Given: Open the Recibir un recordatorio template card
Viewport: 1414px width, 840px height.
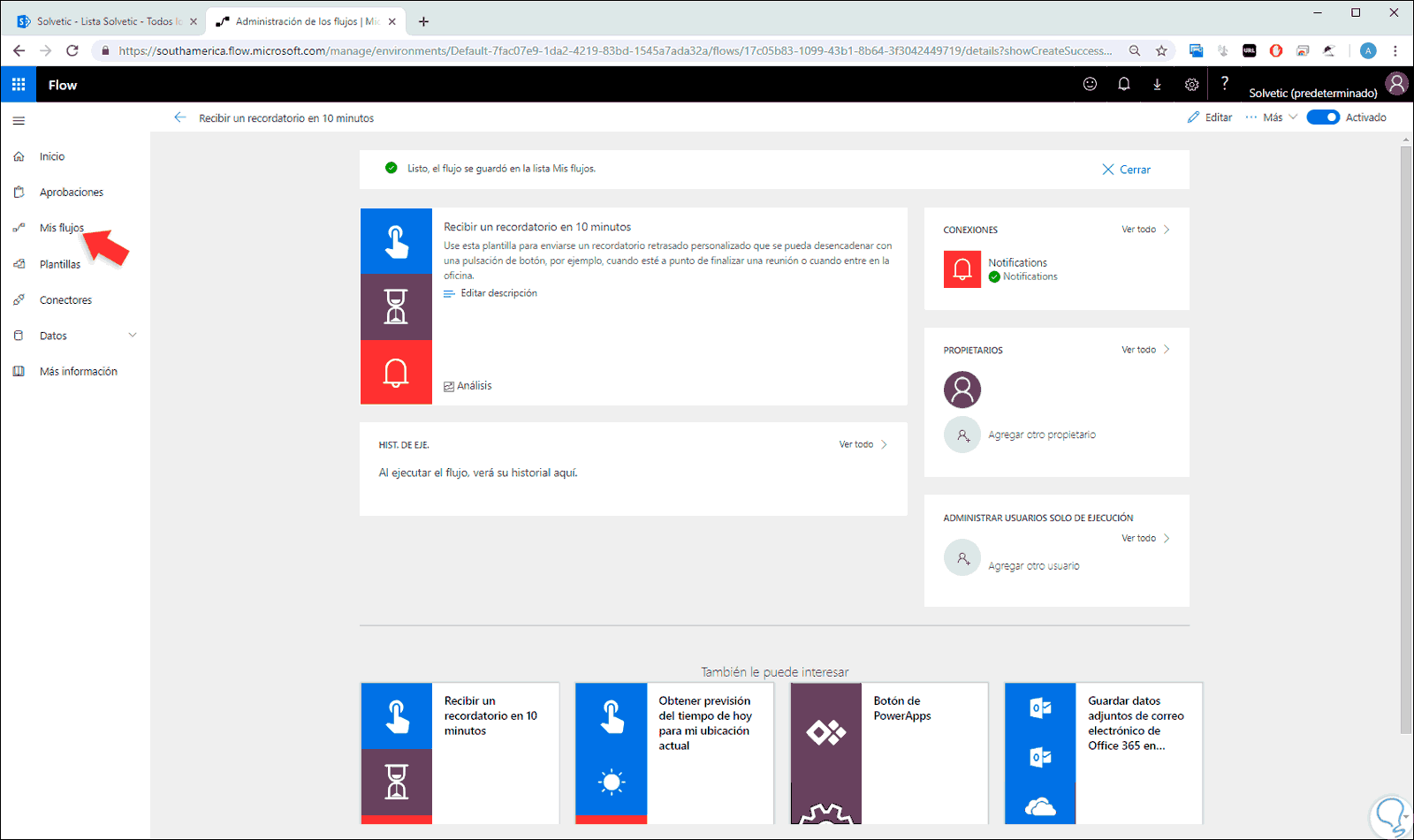Looking at the screenshot, I should [x=460, y=753].
